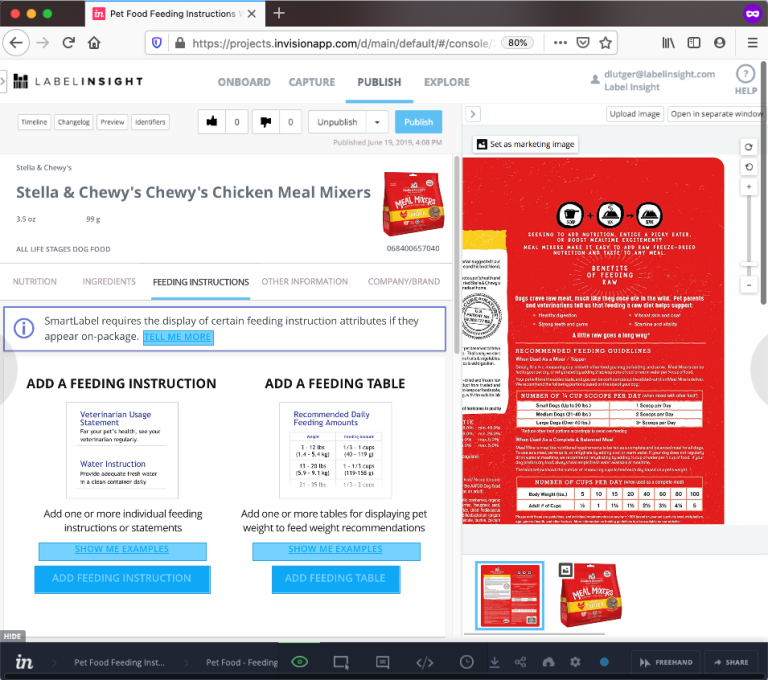Zoom in on package image with plus
Screen dimensions: 768x680
(748, 187)
